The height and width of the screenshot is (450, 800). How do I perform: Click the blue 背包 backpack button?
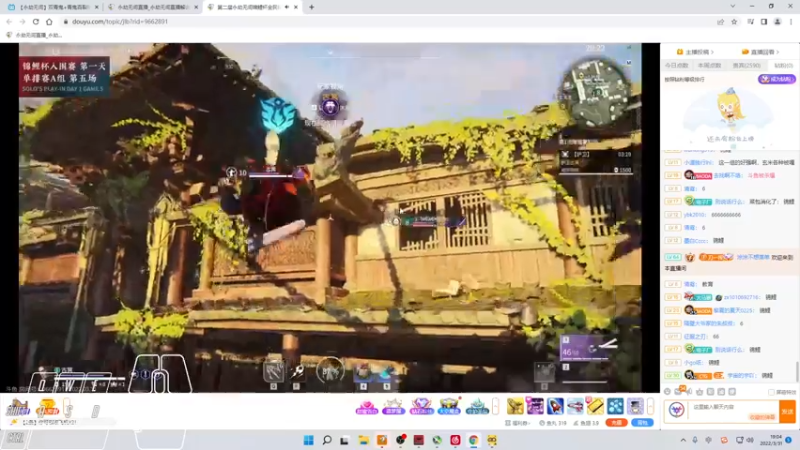point(642,422)
